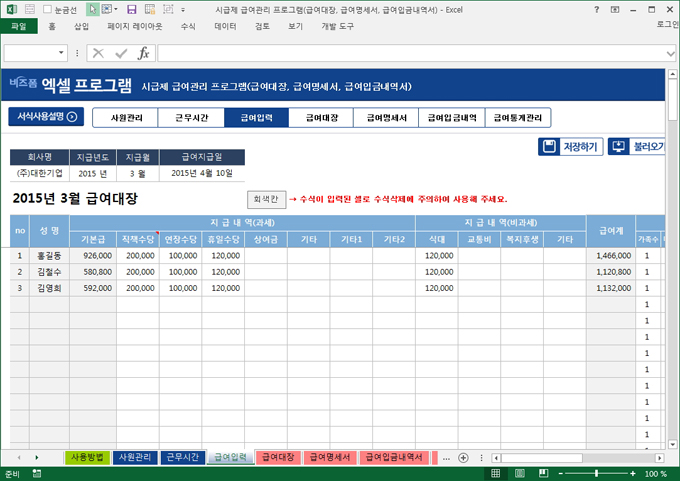Click the Insert Function fx icon
The width and height of the screenshot is (680, 481).
[x=144, y=53]
